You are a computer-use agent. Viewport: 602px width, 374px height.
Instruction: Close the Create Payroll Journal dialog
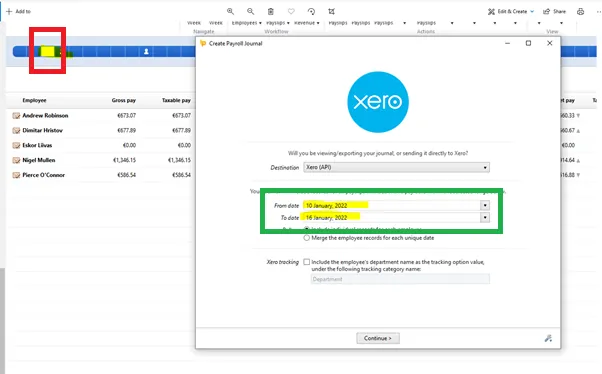point(550,43)
